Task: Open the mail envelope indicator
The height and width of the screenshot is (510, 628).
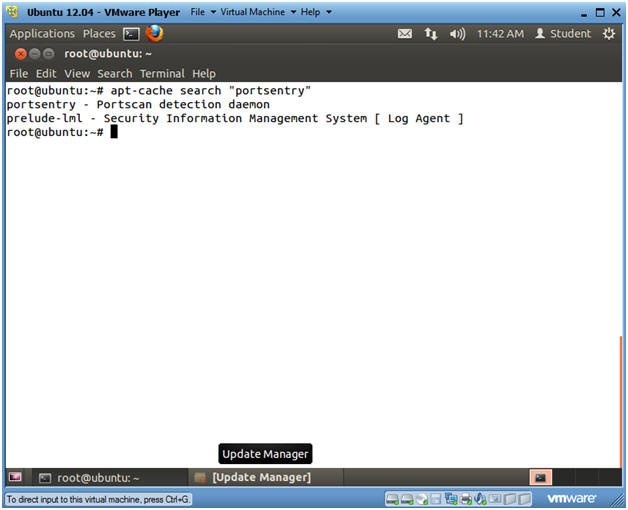Action: point(405,34)
